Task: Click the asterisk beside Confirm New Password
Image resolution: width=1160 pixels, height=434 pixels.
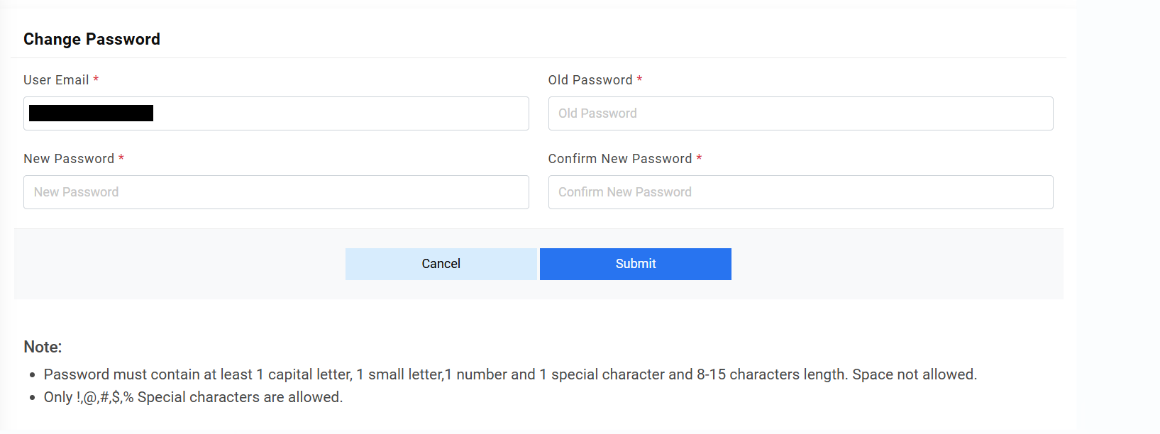Action: coord(699,159)
